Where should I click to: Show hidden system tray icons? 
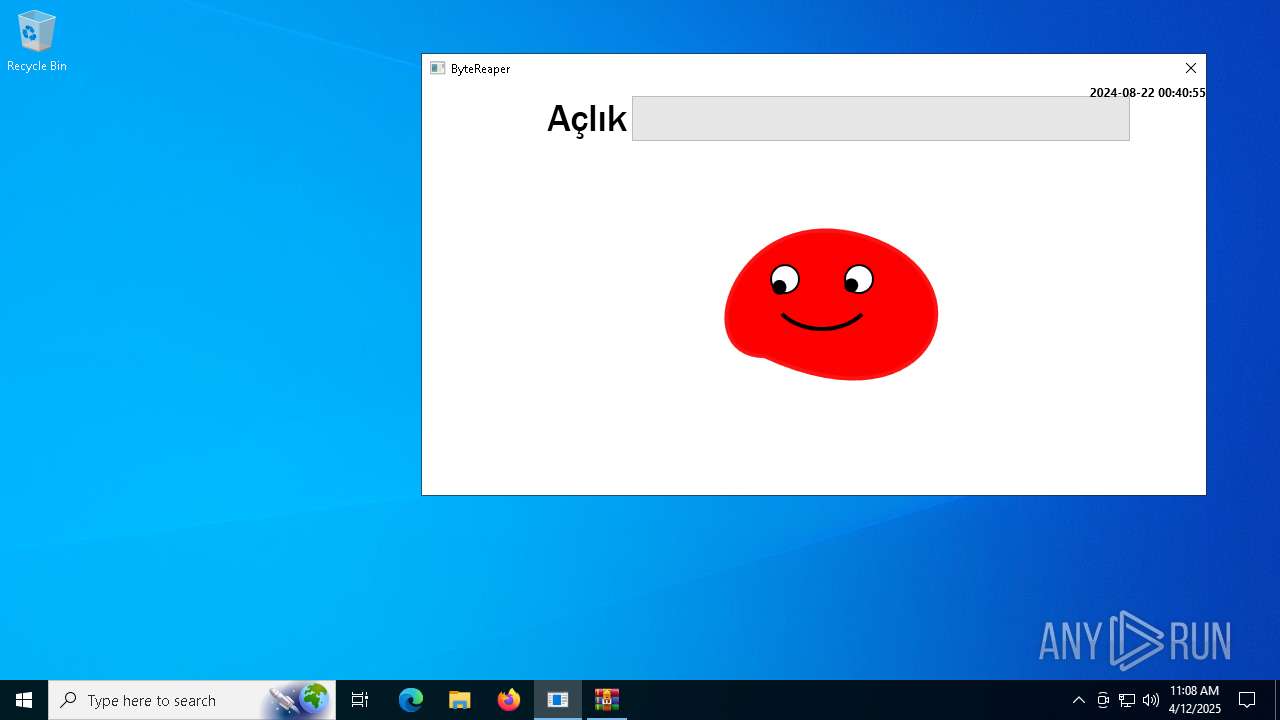(x=1078, y=700)
